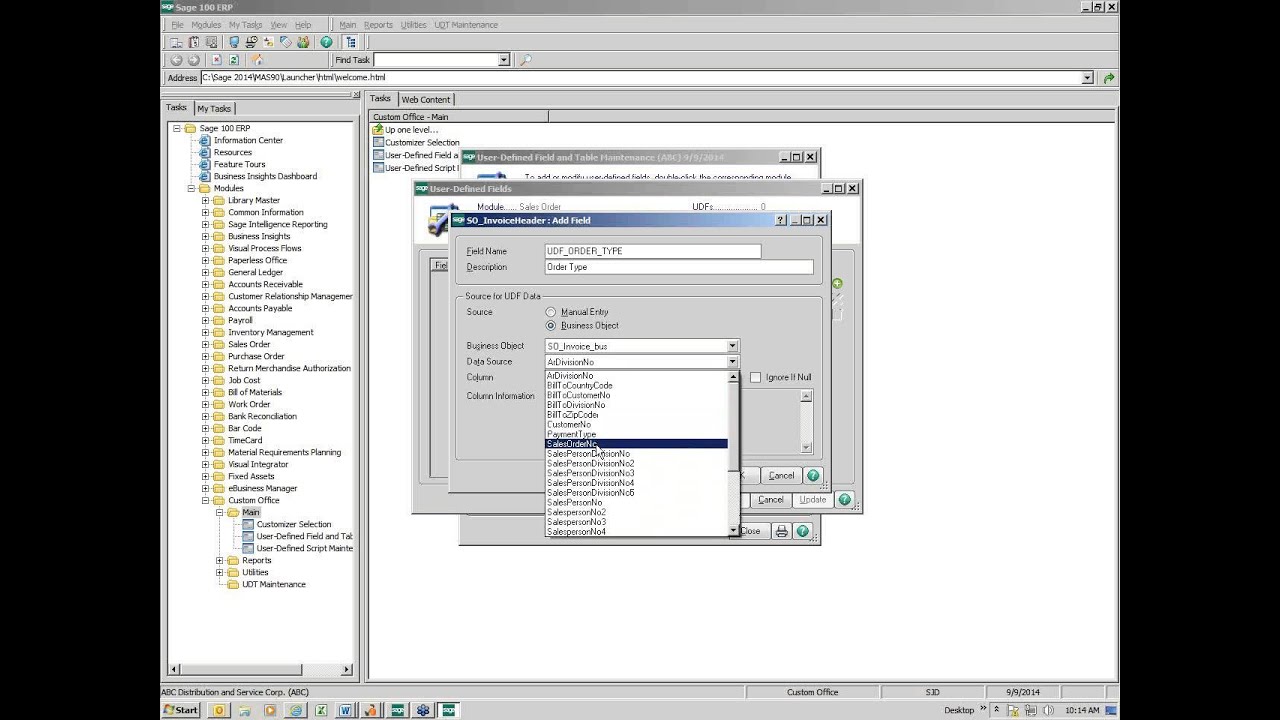Click the blue monitor toolbar icon
The image size is (1280, 720).
[x=234, y=42]
